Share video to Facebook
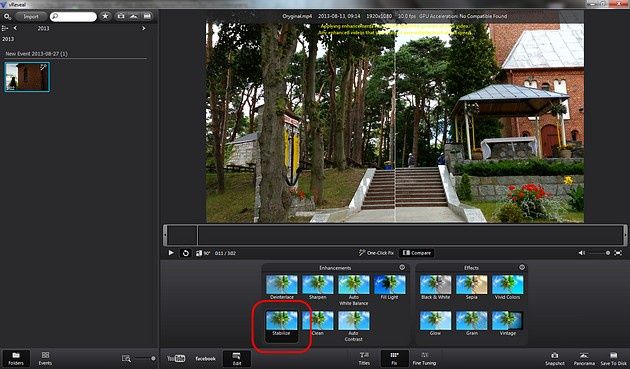This screenshot has height=369, width=630. (x=205, y=359)
